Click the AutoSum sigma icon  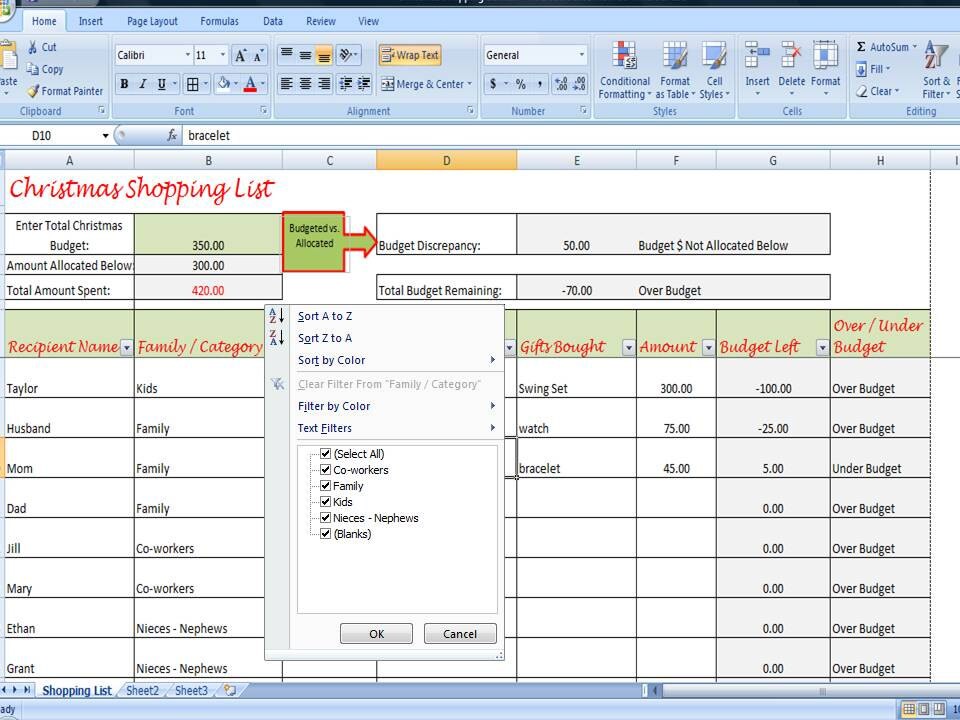pos(861,47)
